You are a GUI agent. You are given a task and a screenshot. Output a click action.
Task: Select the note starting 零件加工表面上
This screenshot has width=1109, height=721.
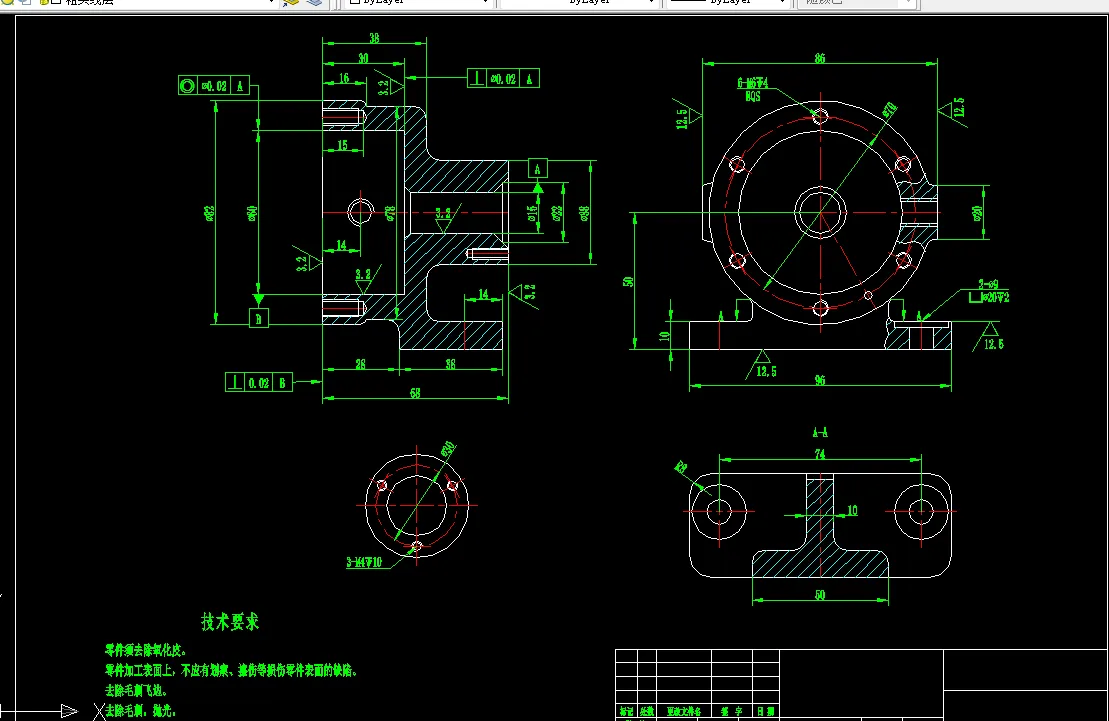(231, 670)
